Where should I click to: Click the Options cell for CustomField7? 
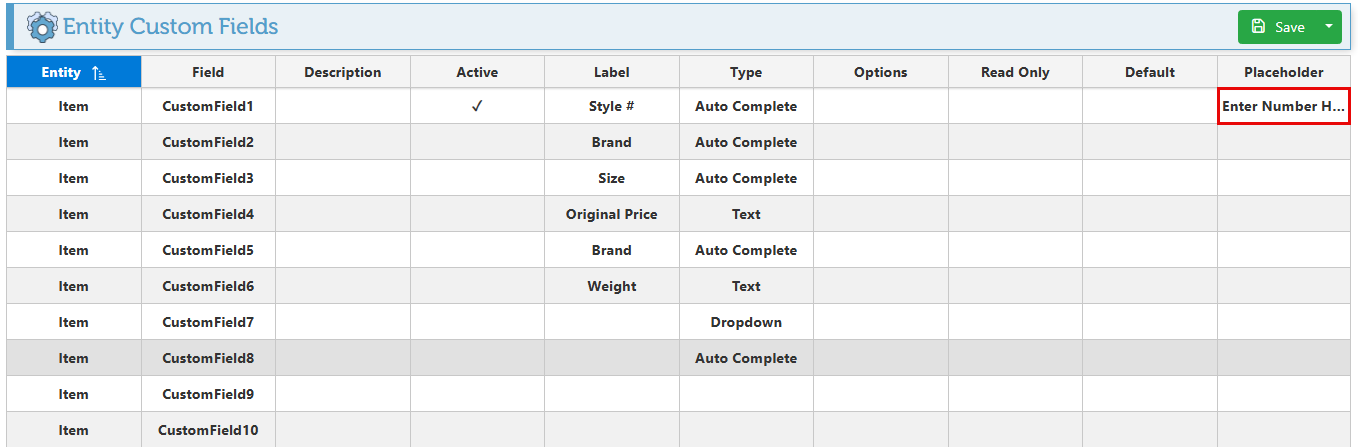point(880,322)
